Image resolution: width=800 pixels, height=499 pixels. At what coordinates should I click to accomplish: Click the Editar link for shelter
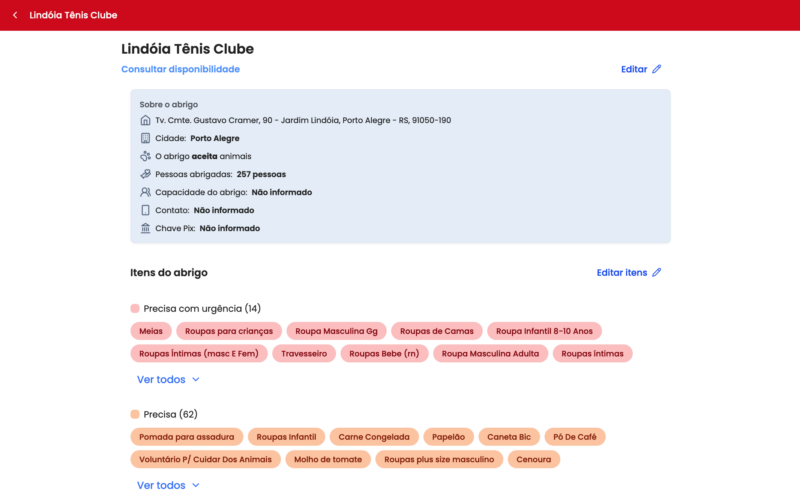click(634, 69)
